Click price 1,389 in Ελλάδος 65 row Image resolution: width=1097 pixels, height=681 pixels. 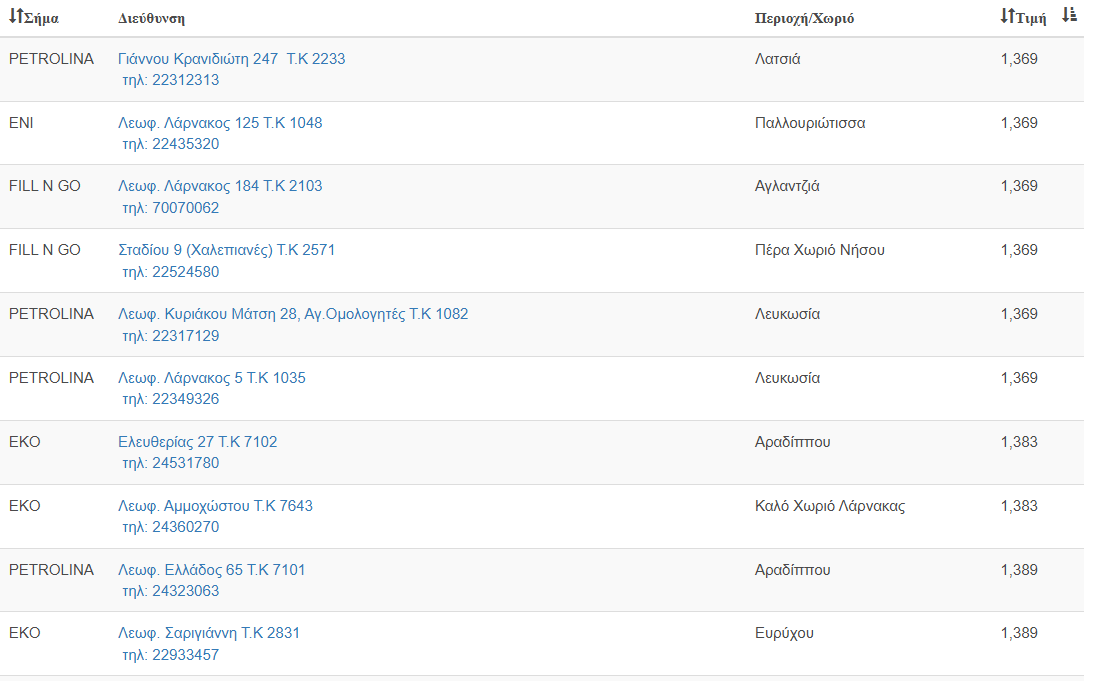1019,570
